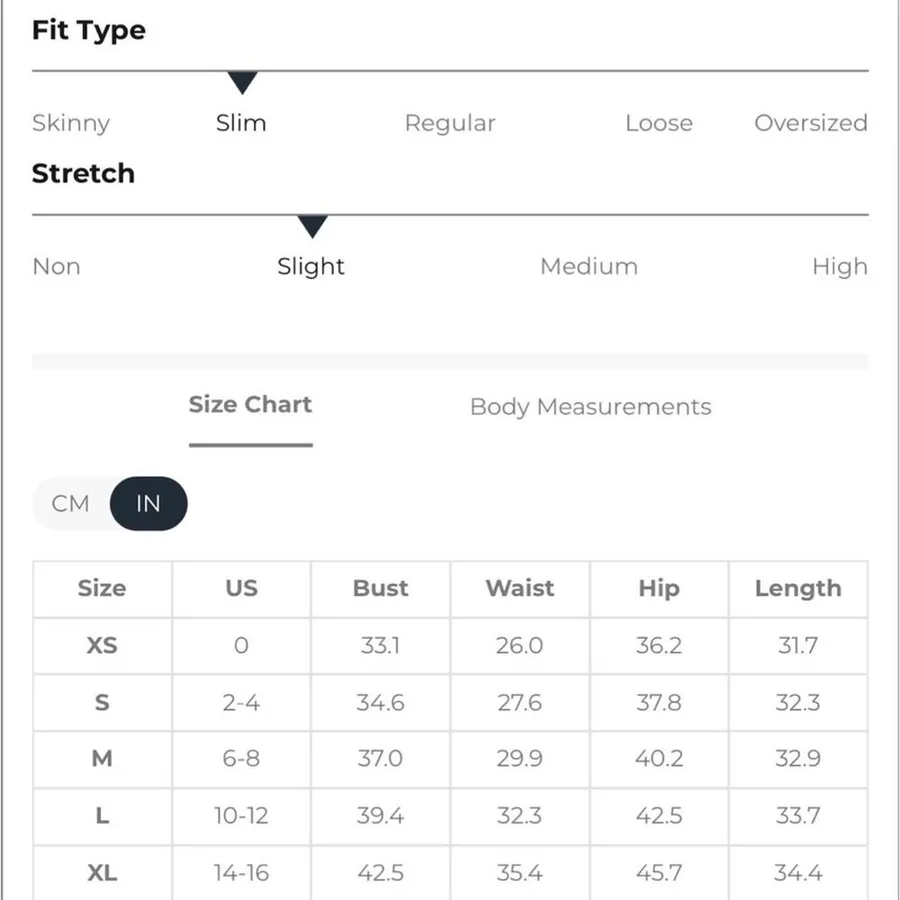900x900 pixels.
Task: Select the Loose fit option
Action: [x=659, y=123]
